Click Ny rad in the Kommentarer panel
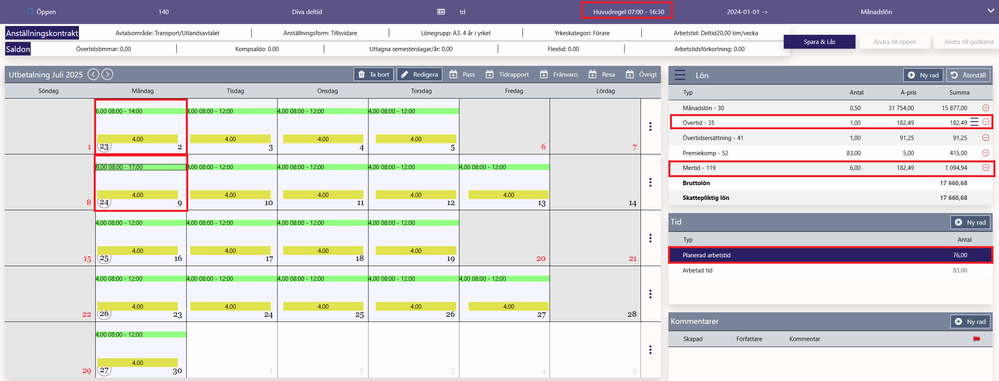 click(x=971, y=322)
